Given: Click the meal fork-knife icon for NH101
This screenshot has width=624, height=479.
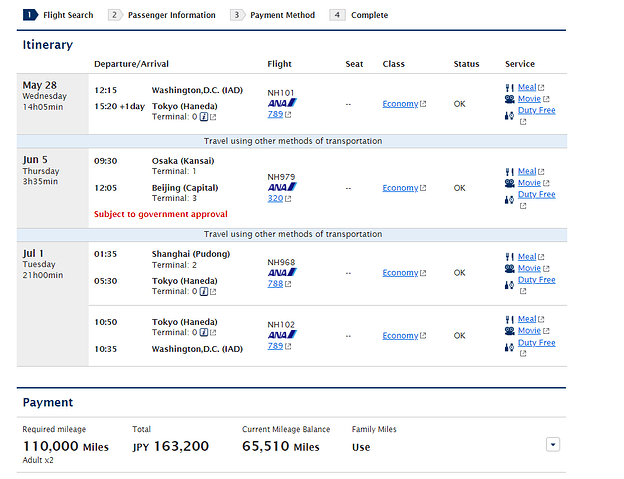Looking at the screenshot, I should pos(510,87).
